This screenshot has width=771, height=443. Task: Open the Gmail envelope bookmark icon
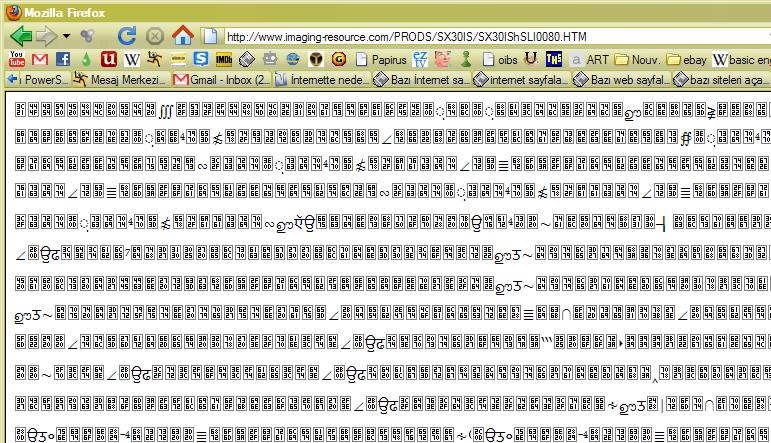(x=39, y=59)
